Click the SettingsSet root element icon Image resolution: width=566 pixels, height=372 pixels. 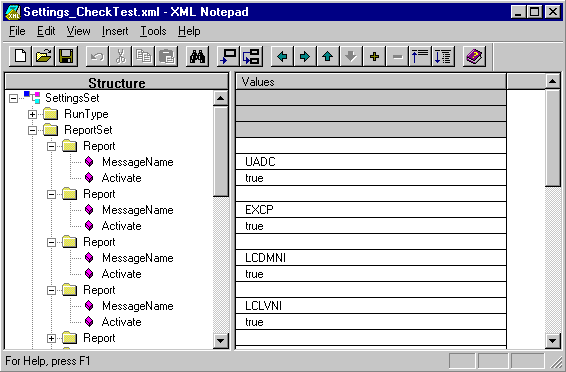pos(32,97)
